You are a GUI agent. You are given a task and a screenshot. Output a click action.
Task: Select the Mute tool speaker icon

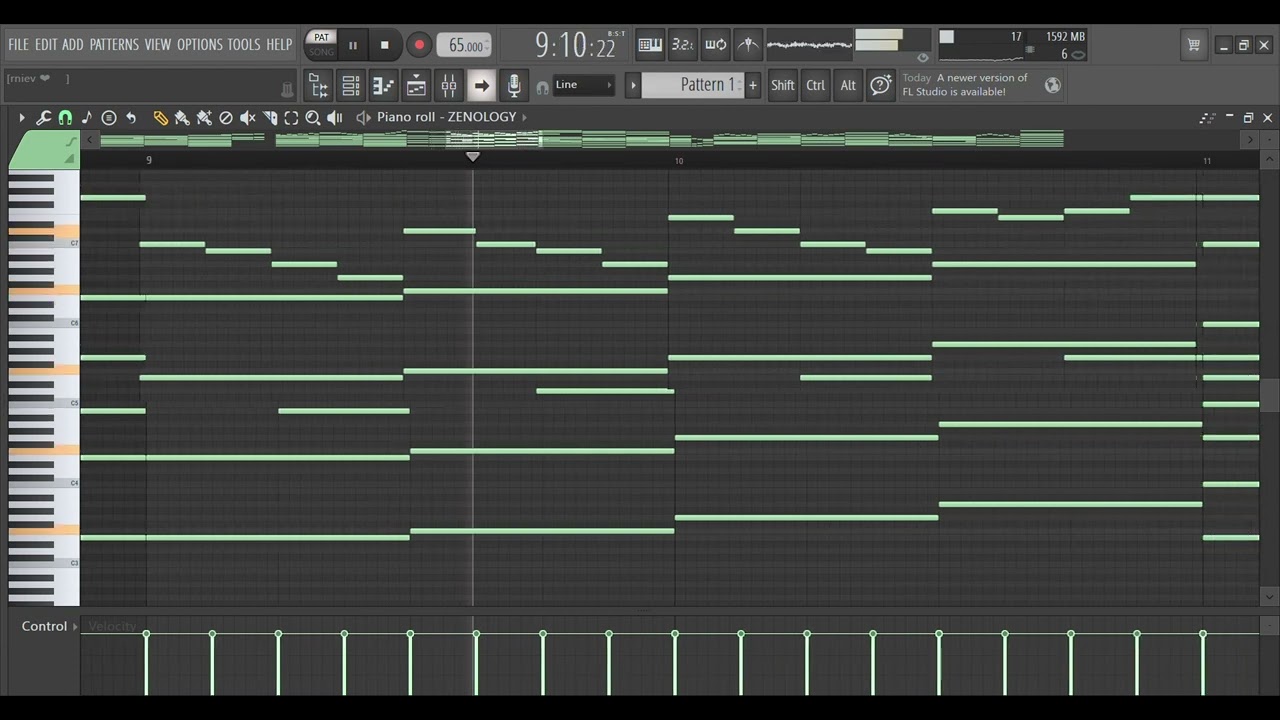tap(248, 118)
